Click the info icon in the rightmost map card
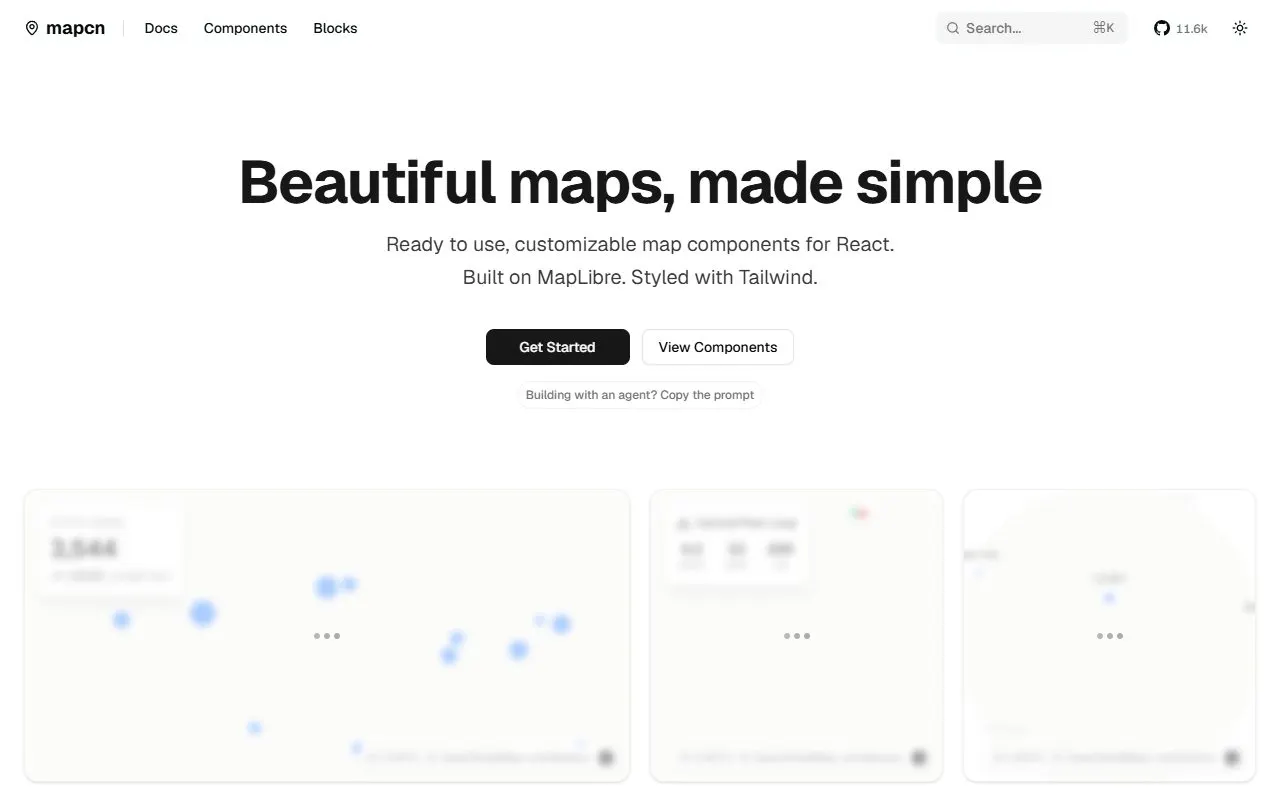Viewport: 1280px width, 800px height. (1232, 758)
